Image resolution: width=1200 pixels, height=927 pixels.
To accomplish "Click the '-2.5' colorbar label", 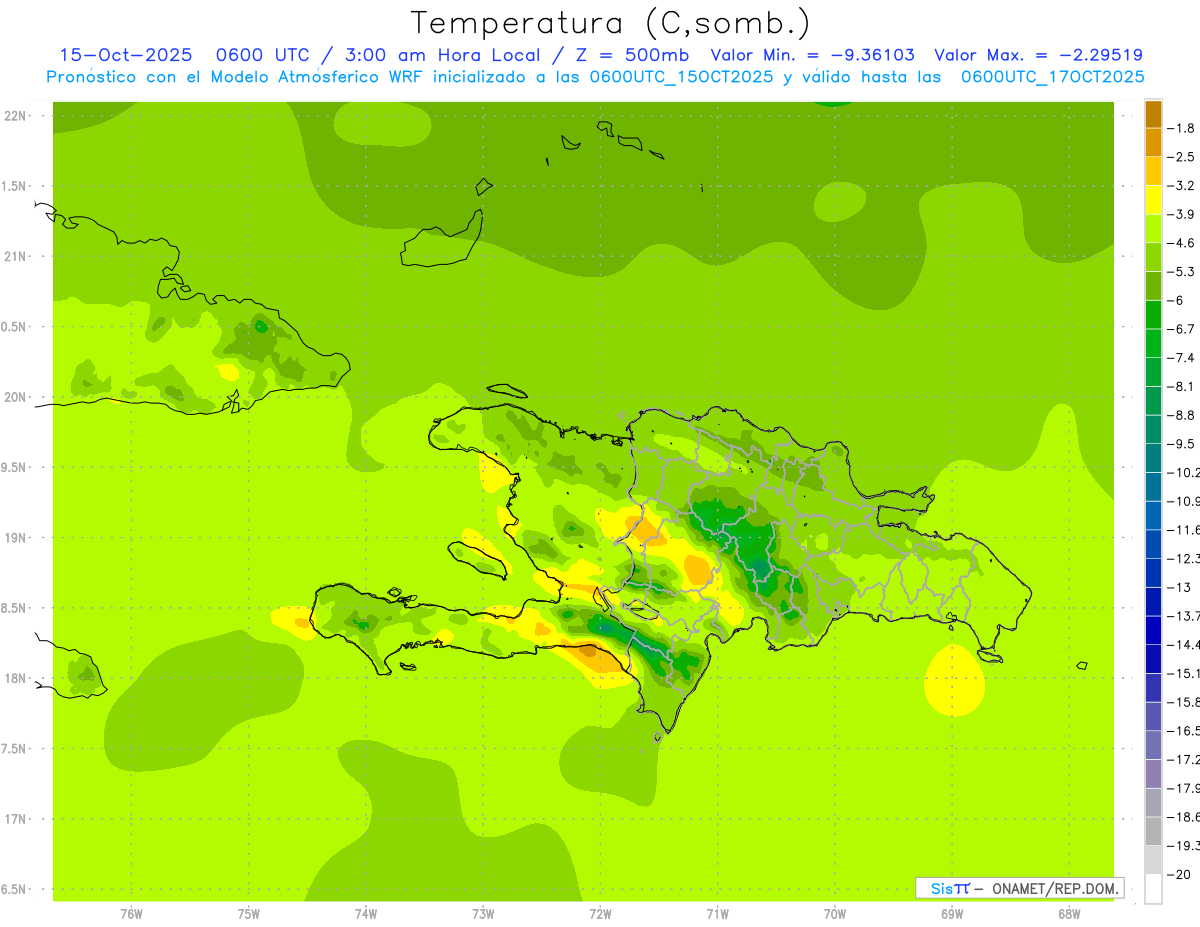I will (1182, 157).
